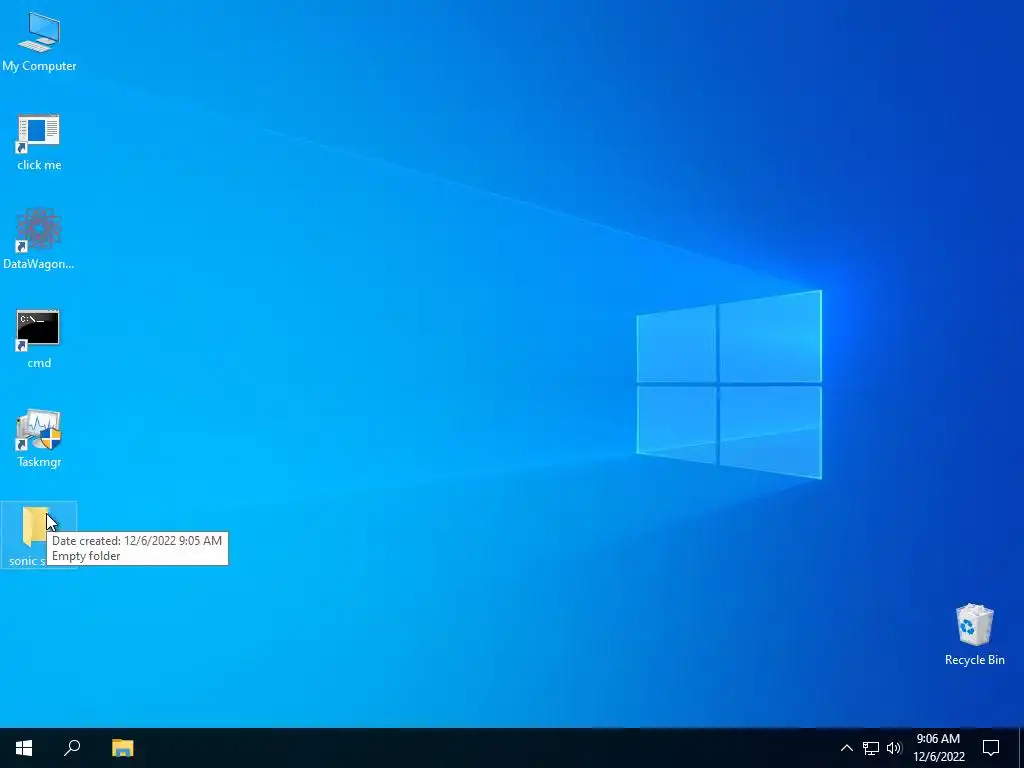Click Show desktop sliver at taskbar end

click(1021, 748)
